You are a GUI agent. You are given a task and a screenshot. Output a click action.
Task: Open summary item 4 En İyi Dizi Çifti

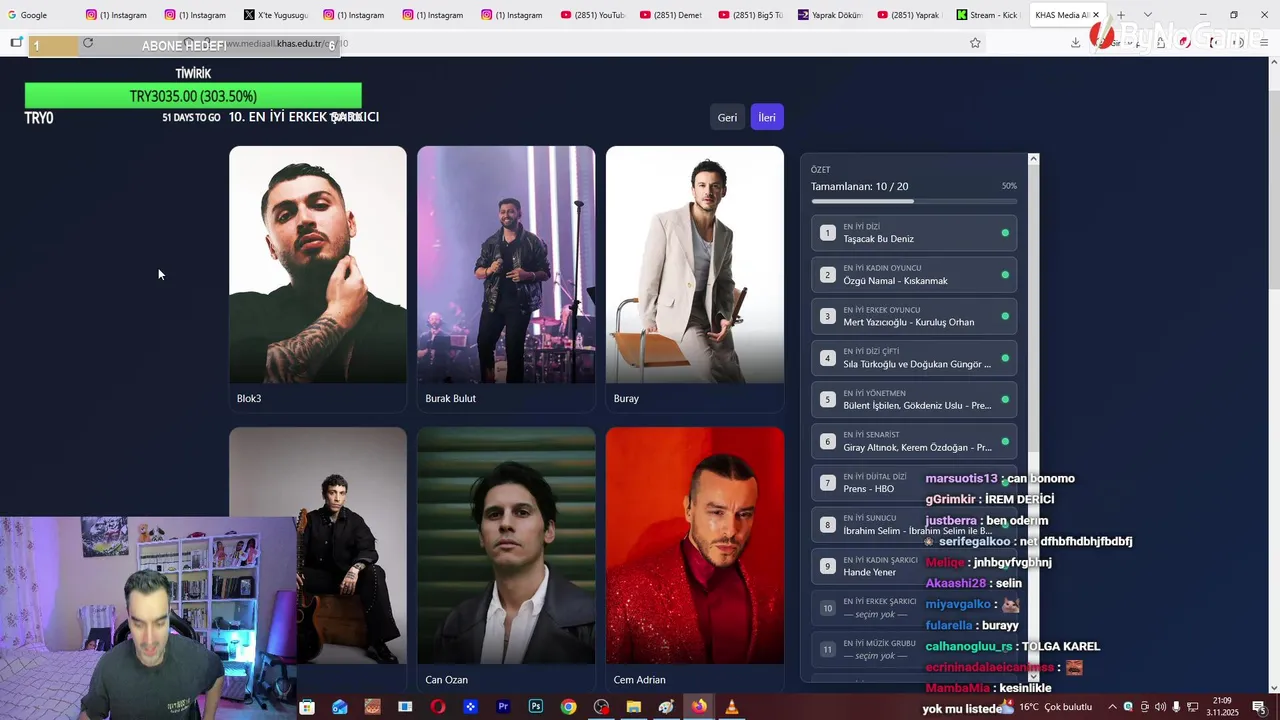(914, 358)
